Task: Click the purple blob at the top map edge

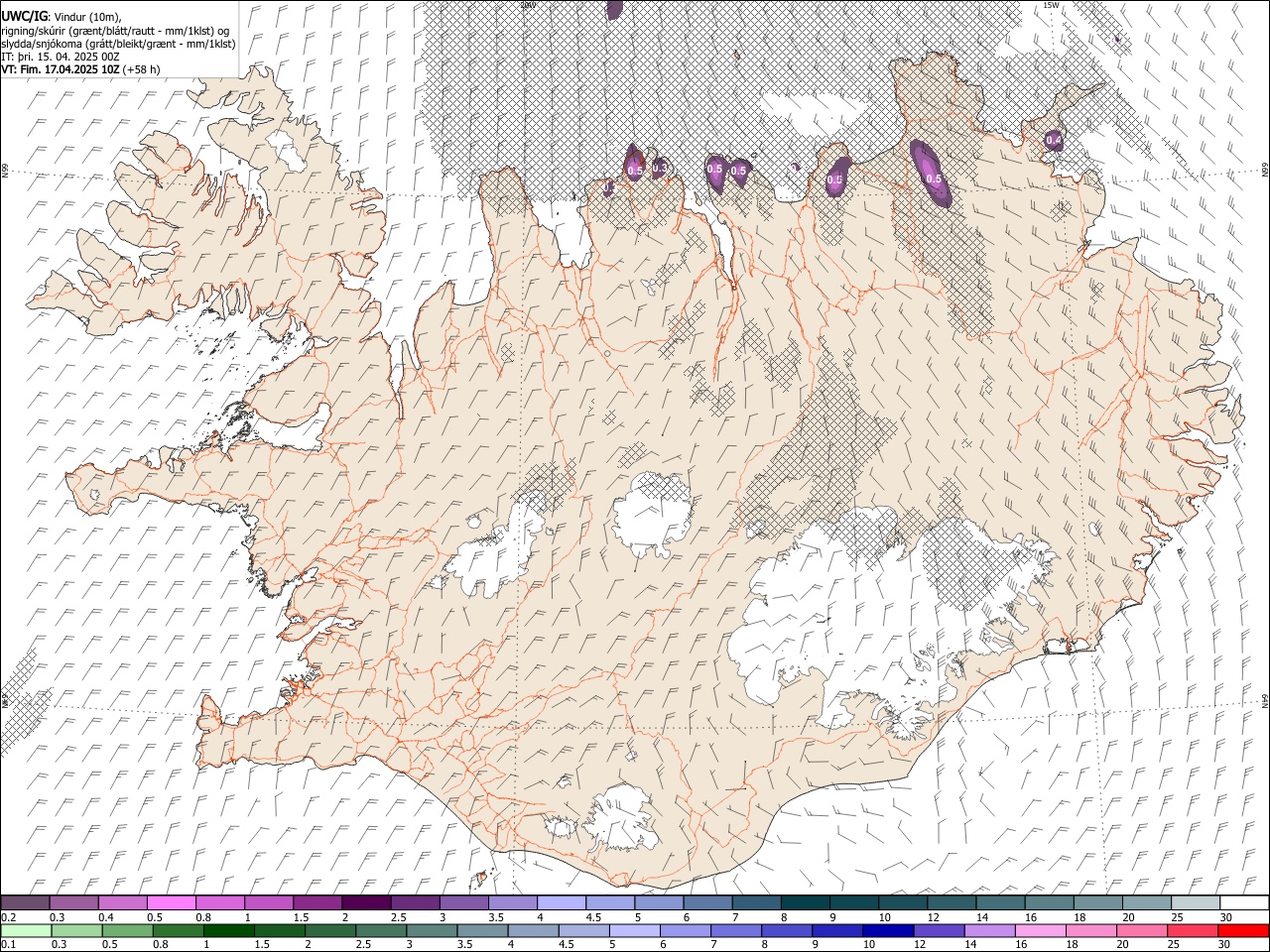Action: tap(615, 8)
